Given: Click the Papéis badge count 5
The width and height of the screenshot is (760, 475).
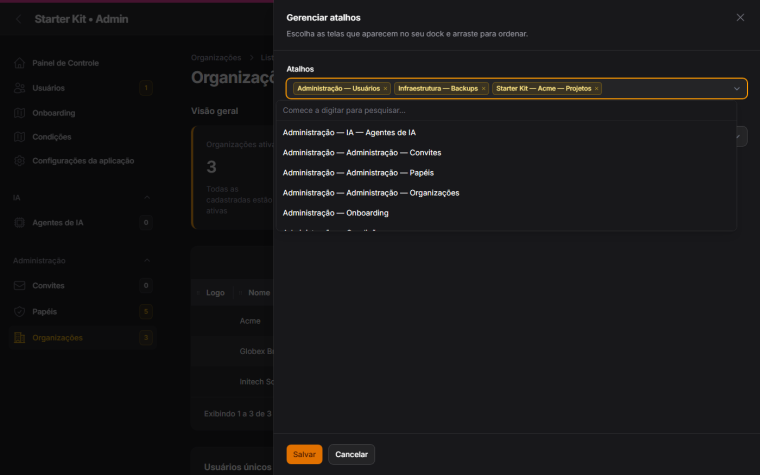Looking at the screenshot, I should pos(146,312).
